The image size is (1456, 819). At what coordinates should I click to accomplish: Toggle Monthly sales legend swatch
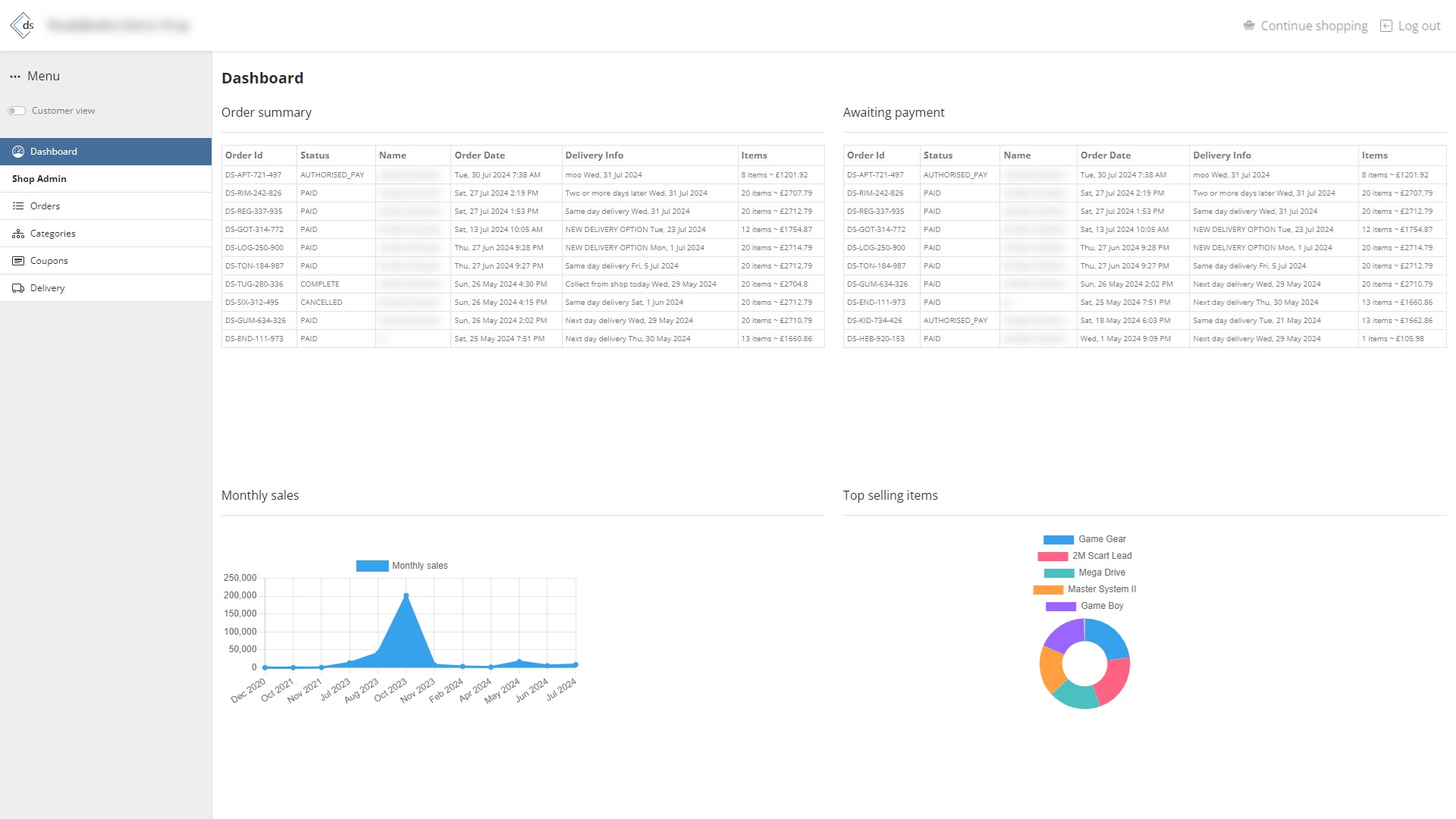click(372, 566)
